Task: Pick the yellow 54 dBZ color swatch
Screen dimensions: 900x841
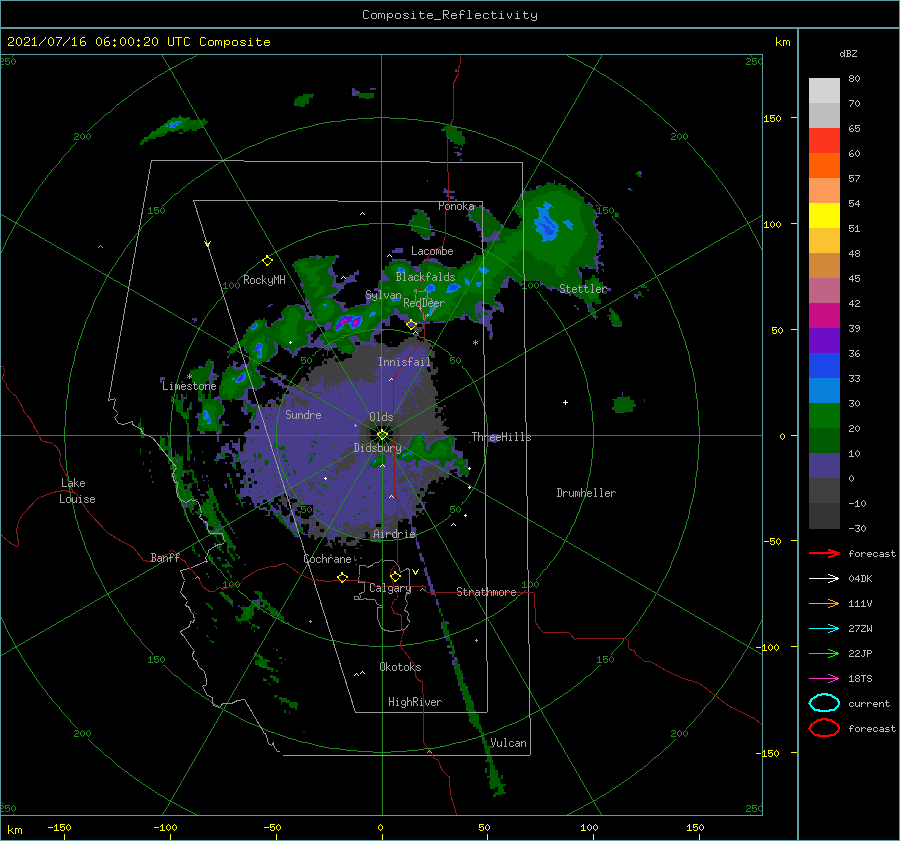Action: point(824,216)
